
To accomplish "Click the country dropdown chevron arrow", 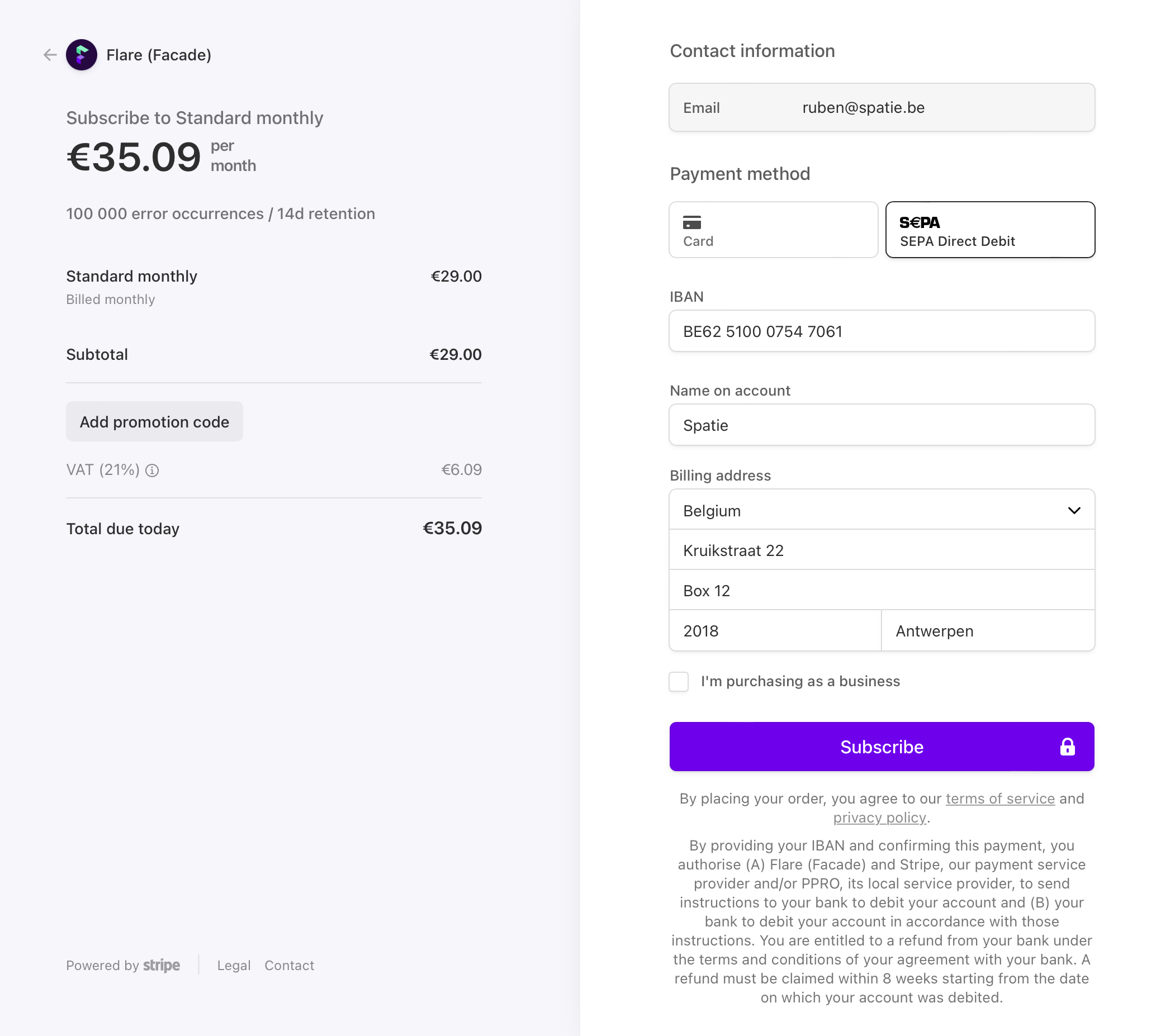I will pyautogui.click(x=1073, y=511).
